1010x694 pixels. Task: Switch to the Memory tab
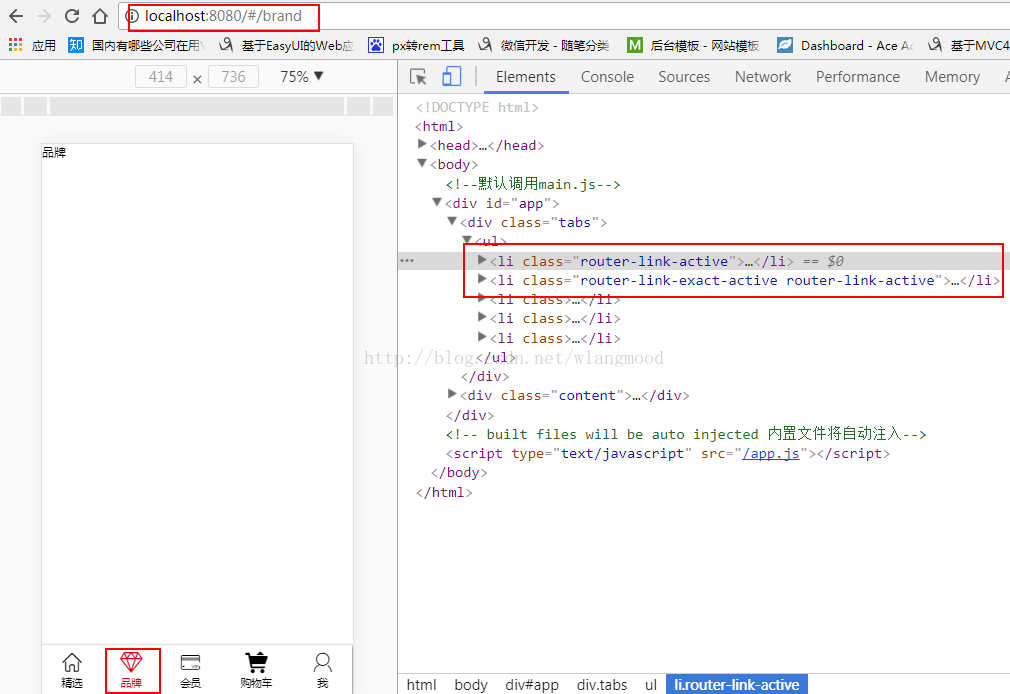click(x=953, y=77)
